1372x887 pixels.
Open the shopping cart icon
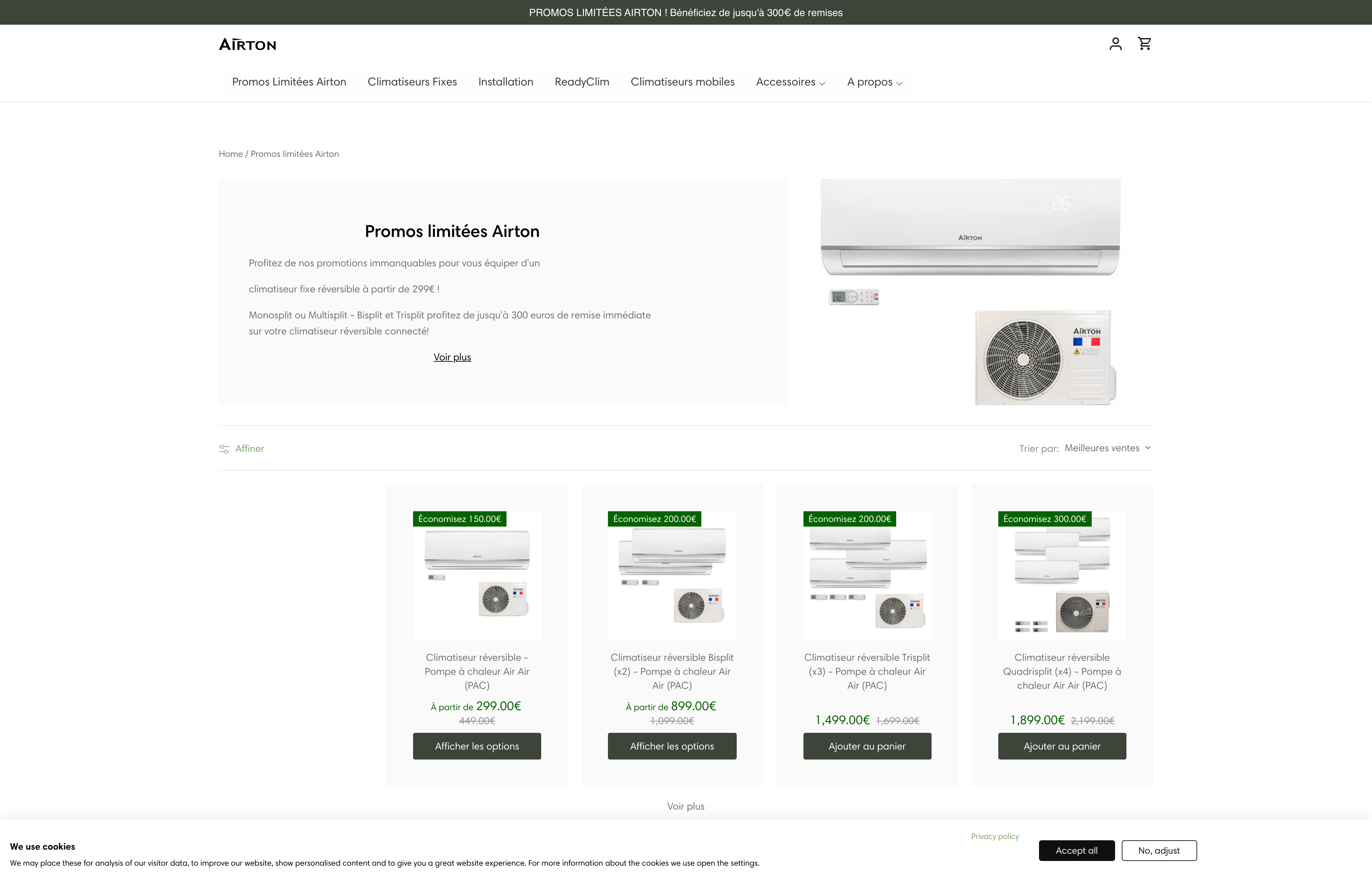[1144, 44]
